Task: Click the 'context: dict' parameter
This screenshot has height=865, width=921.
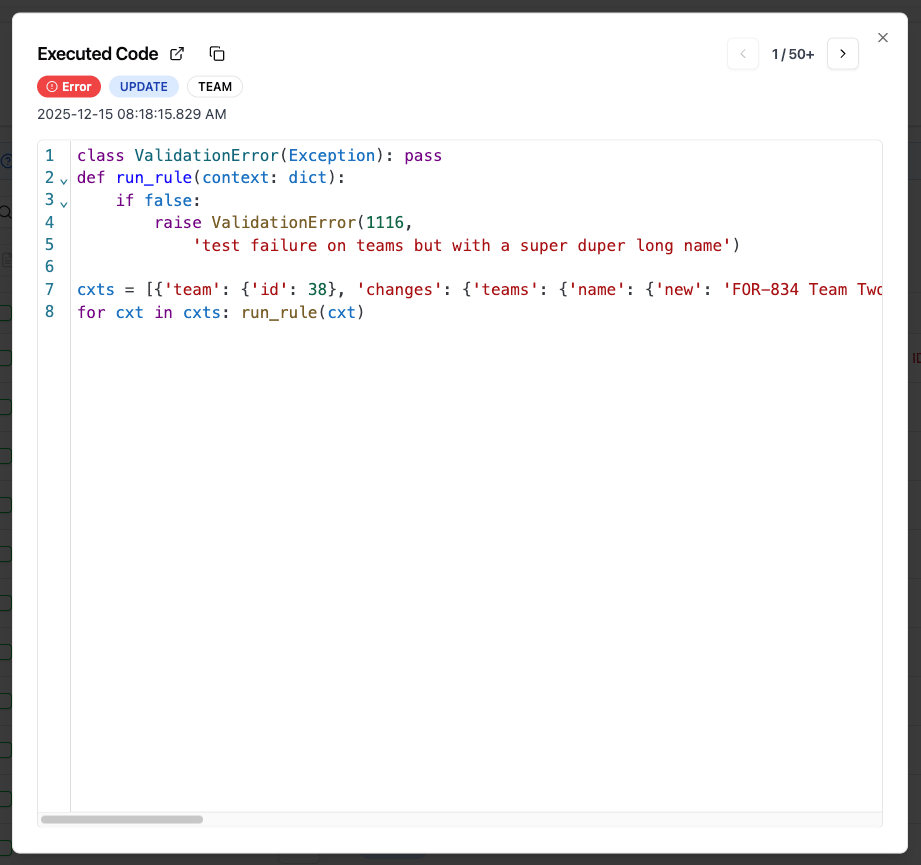Action: (x=264, y=178)
